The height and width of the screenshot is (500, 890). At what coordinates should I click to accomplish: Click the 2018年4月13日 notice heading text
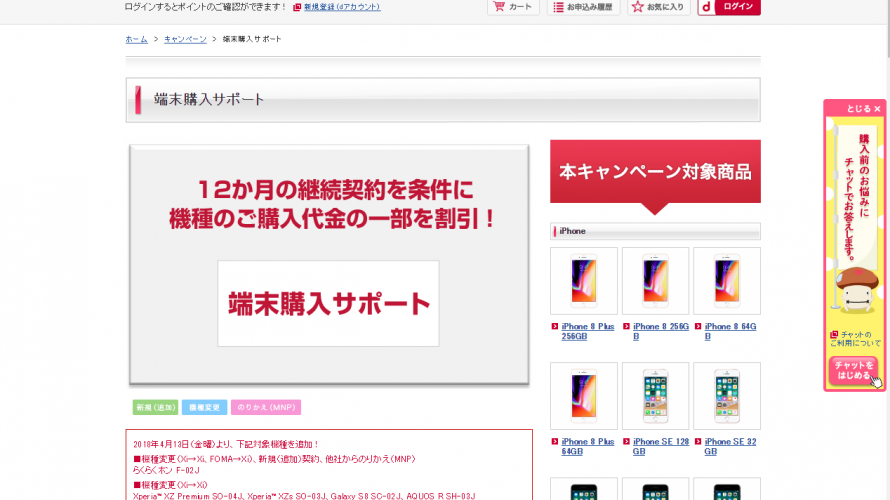tap(226, 444)
